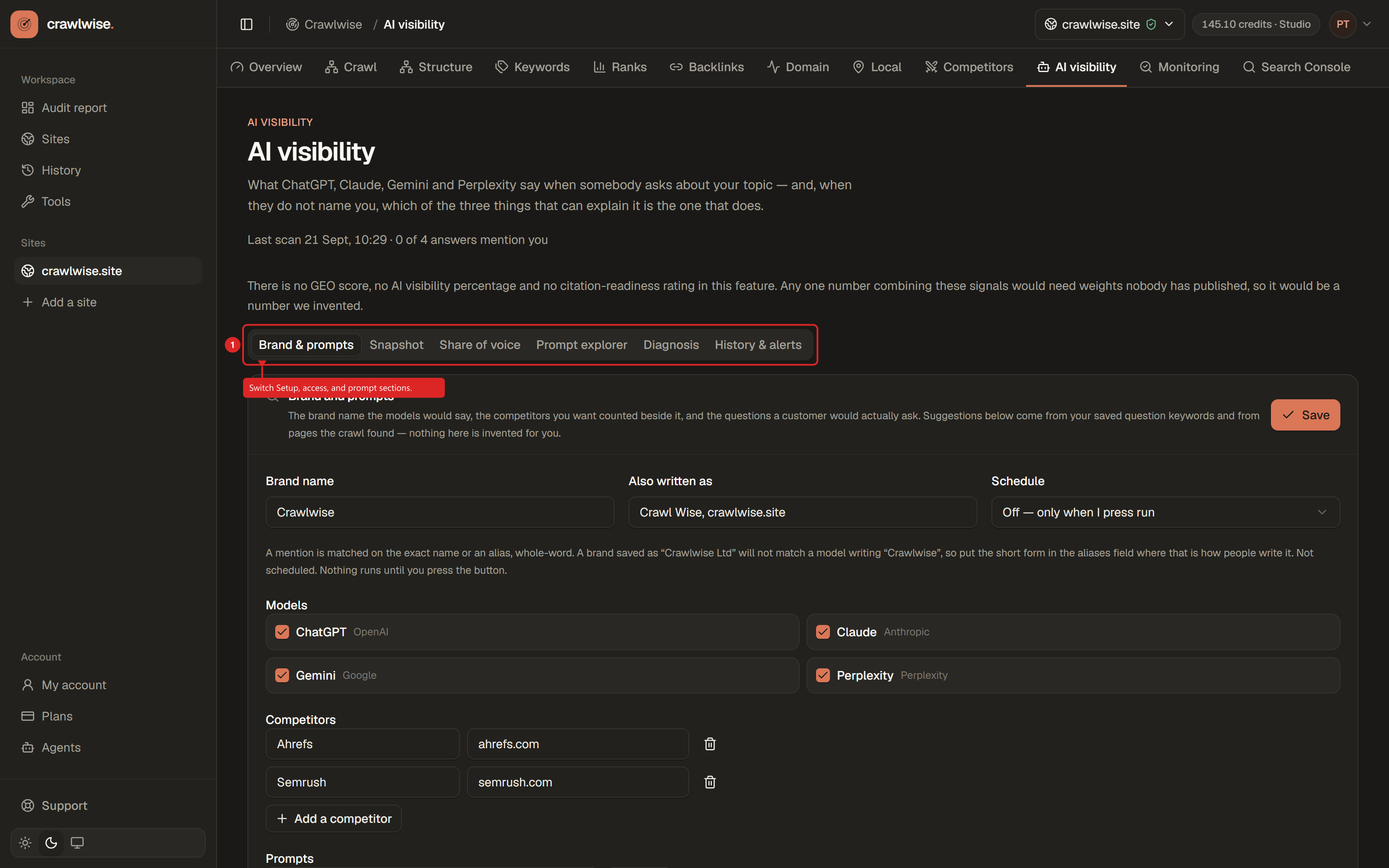Go to the Crawl tab

click(x=351, y=67)
